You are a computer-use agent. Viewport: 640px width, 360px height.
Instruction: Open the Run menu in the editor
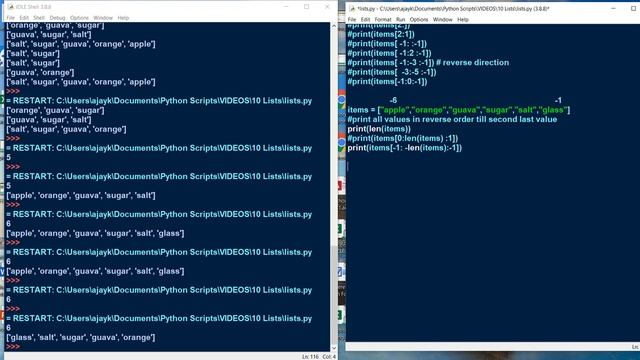point(400,20)
